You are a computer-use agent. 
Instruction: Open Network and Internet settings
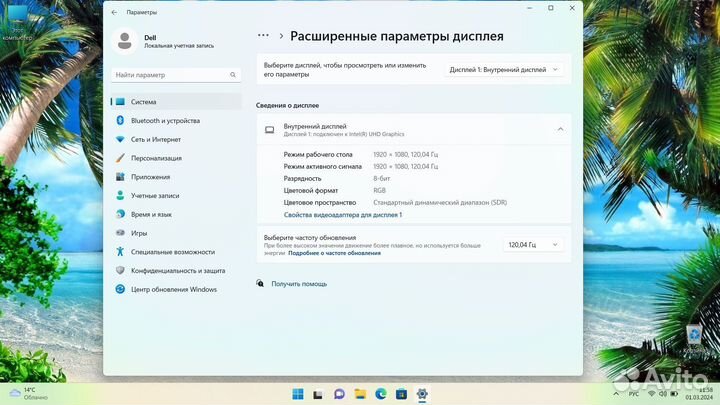[176, 139]
